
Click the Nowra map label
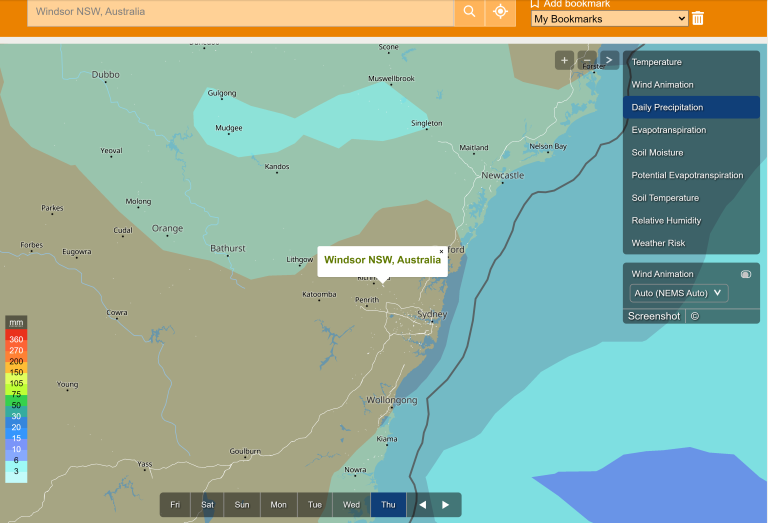355,470
